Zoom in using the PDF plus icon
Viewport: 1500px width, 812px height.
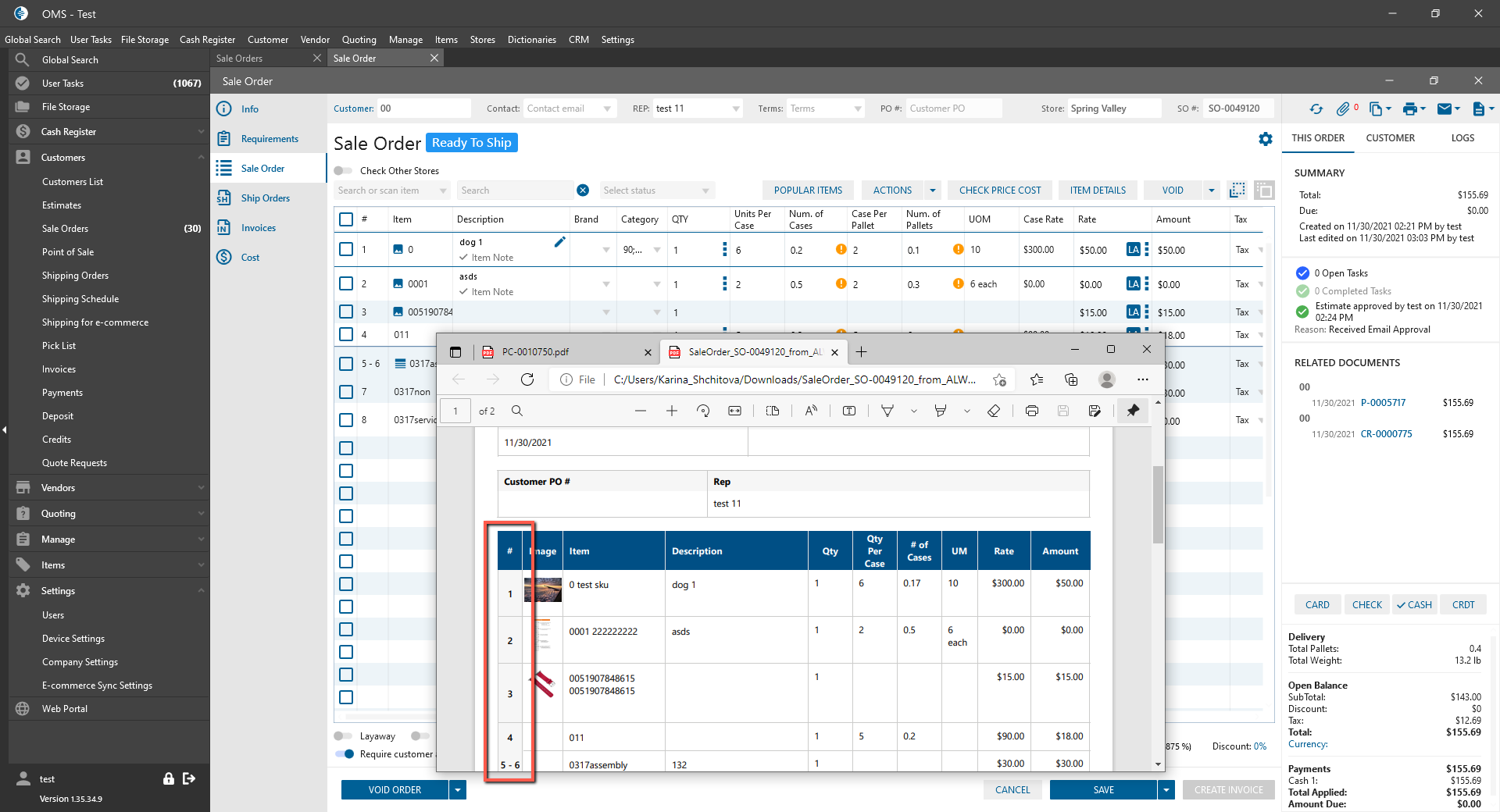coord(671,411)
